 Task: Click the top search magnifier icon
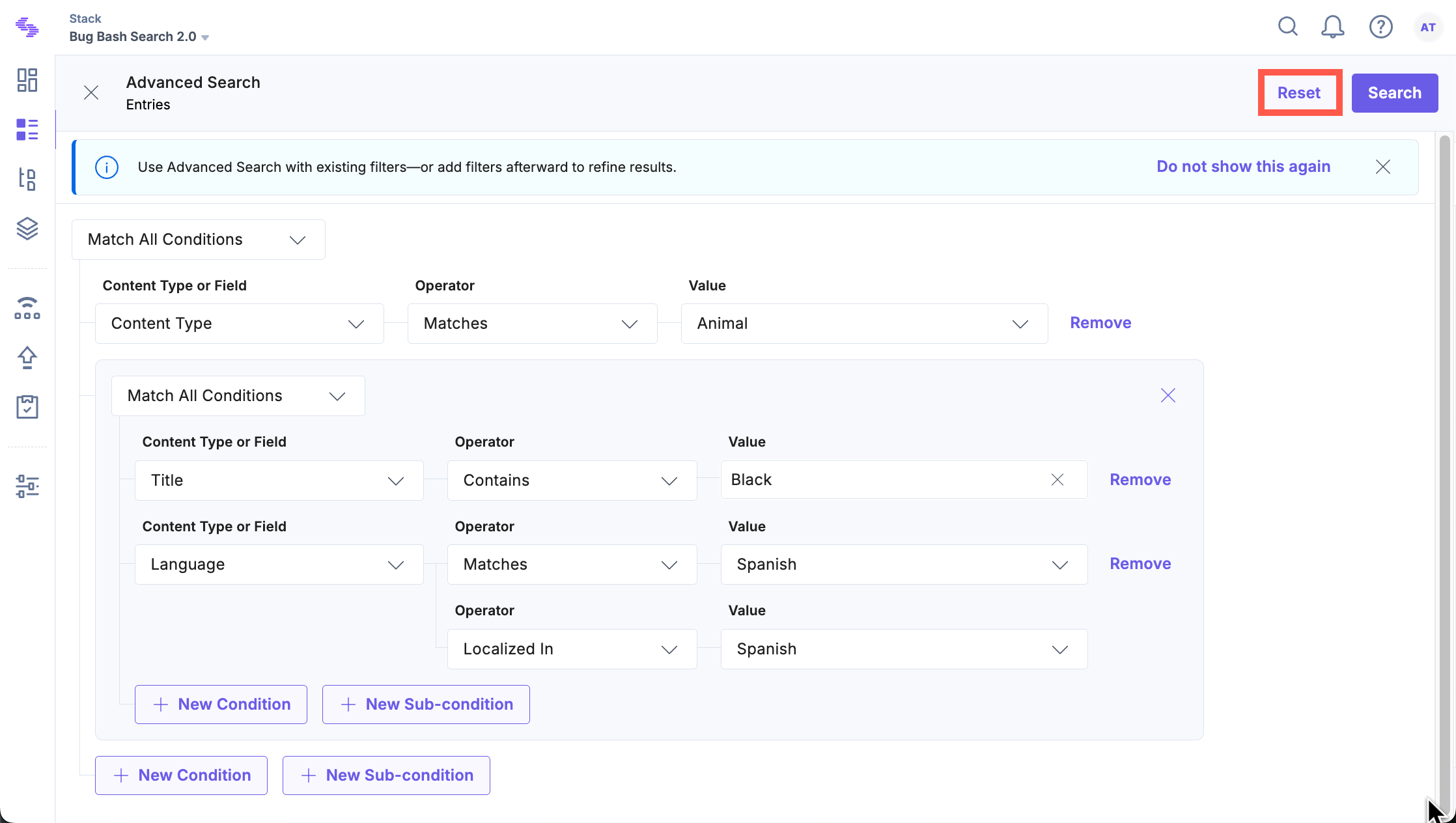tap(1287, 27)
